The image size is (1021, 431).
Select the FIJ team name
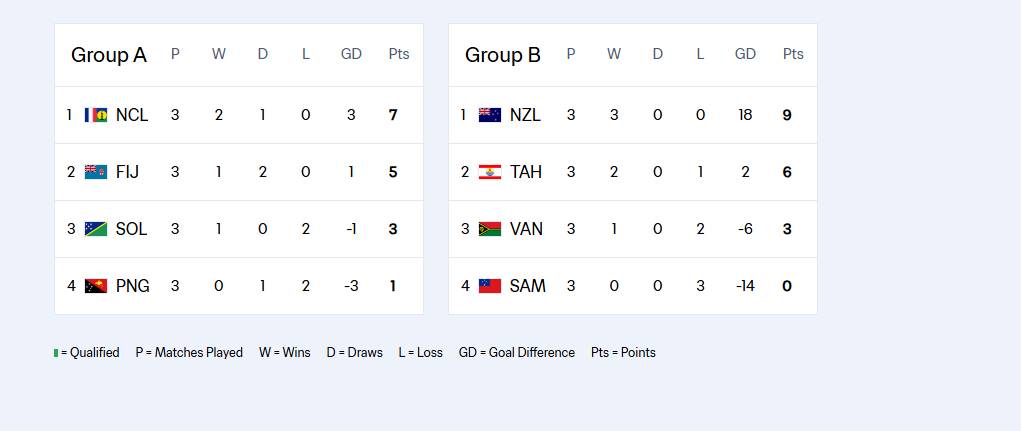point(128,172)
